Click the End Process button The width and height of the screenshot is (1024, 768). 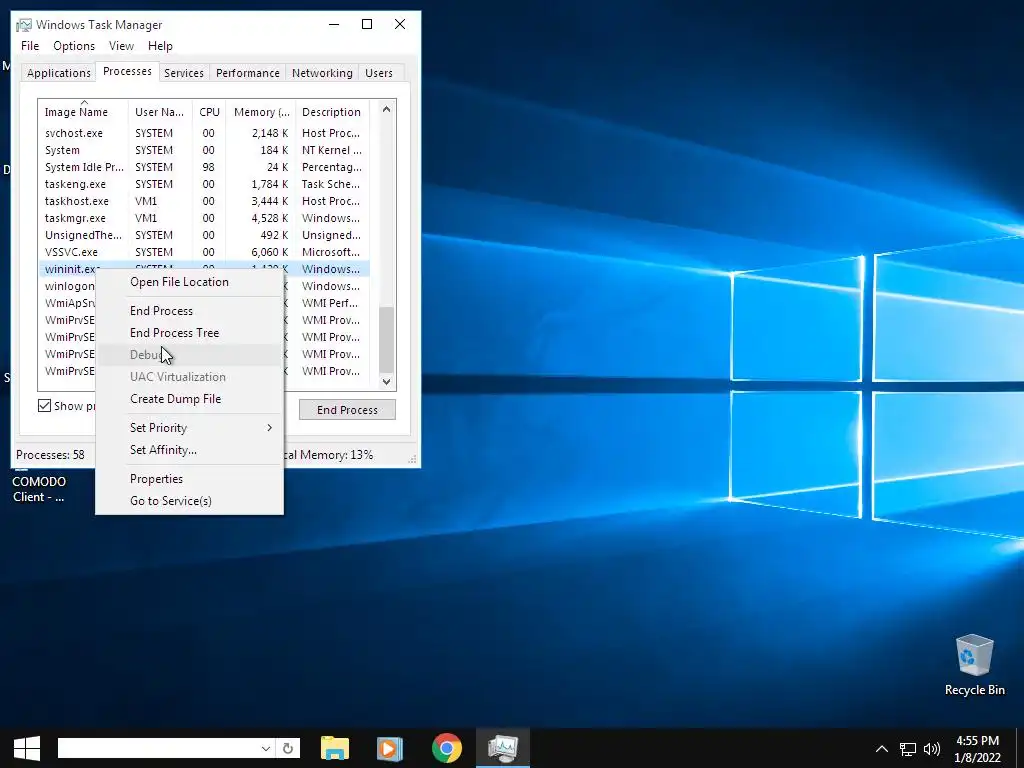347,409
